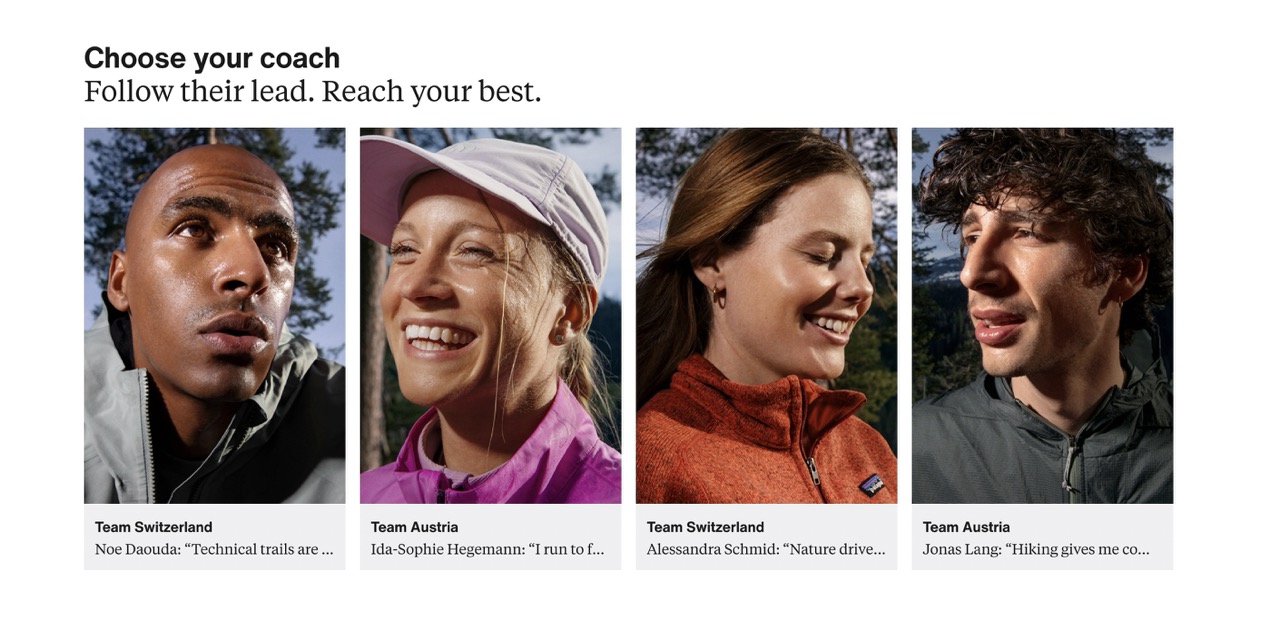The width and height of the screenshot is (1280, 621).
Task: Click the zipper pull on the orange fleece
Action: [x=814, y=471]
